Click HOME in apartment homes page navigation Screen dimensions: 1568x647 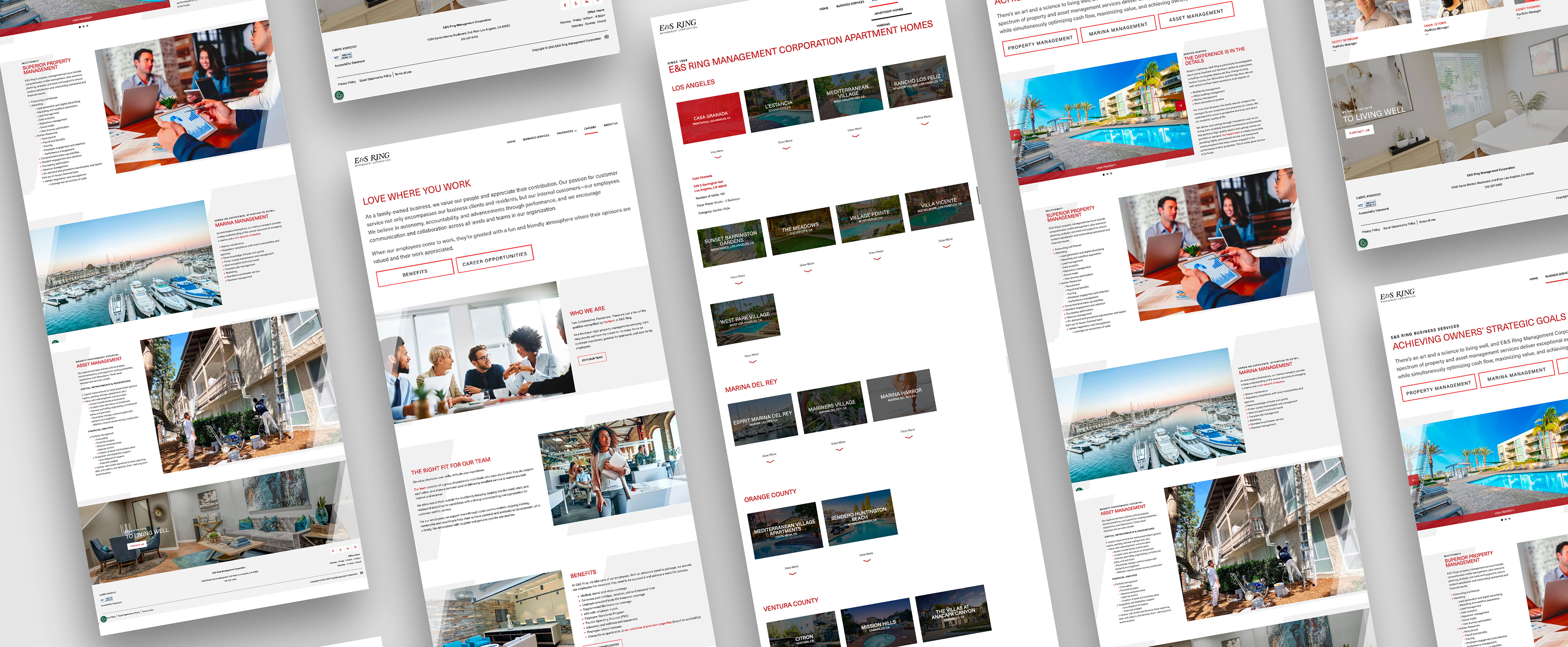824,9
